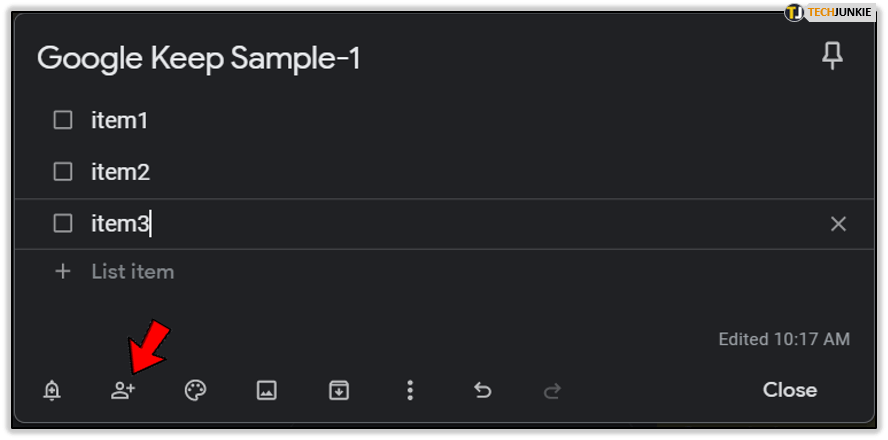
Task: Pin the Google Keep note
Action: click(x=831, y=57)
